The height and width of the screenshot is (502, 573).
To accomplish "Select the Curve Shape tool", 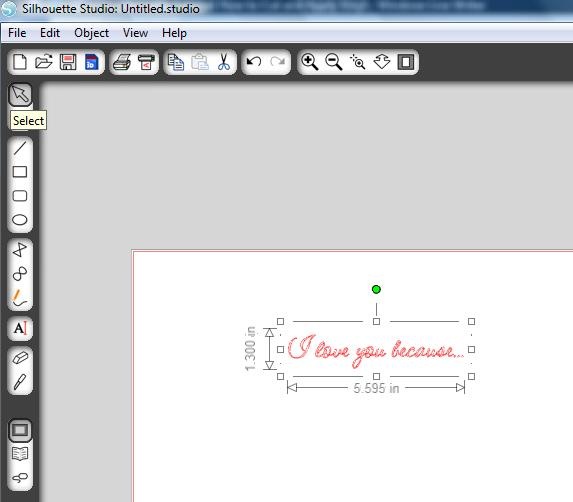I will tap(20, 274).
